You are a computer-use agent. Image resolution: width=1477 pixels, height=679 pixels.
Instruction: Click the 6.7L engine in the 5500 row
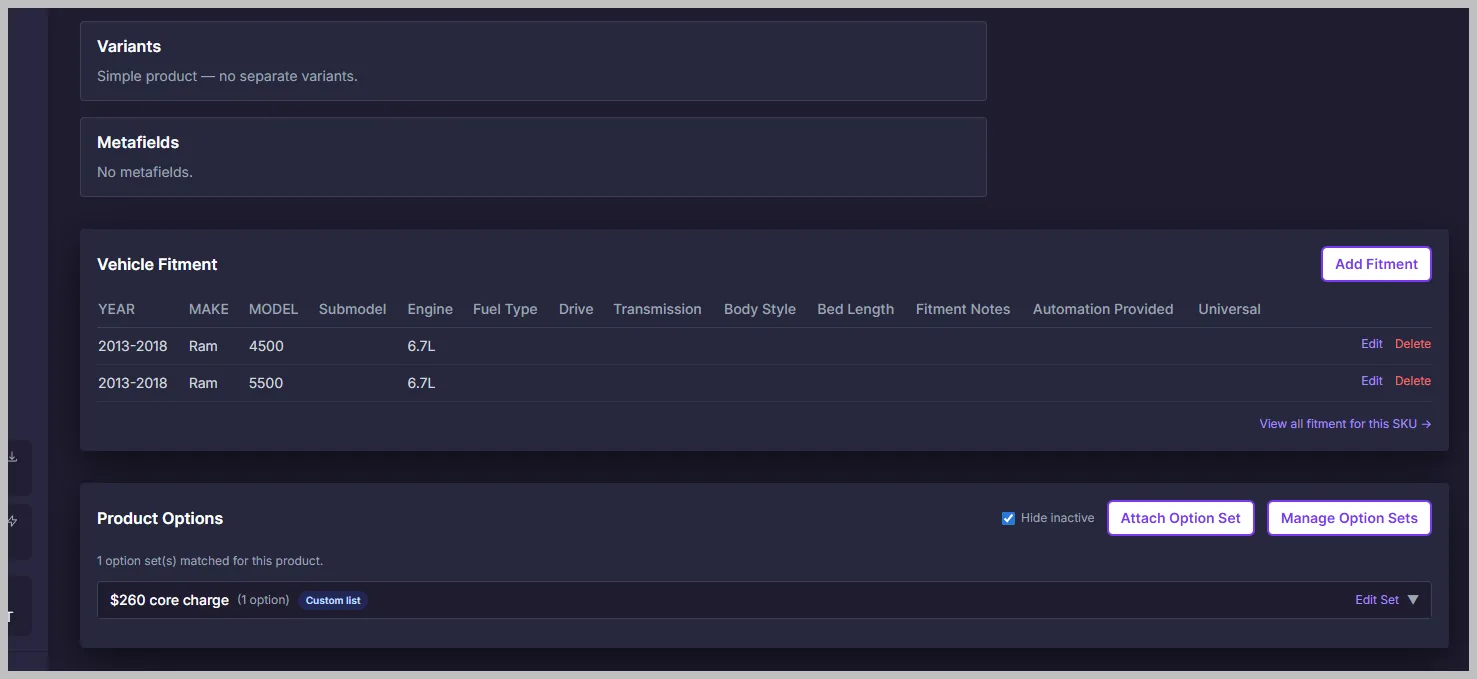(421, 383)
